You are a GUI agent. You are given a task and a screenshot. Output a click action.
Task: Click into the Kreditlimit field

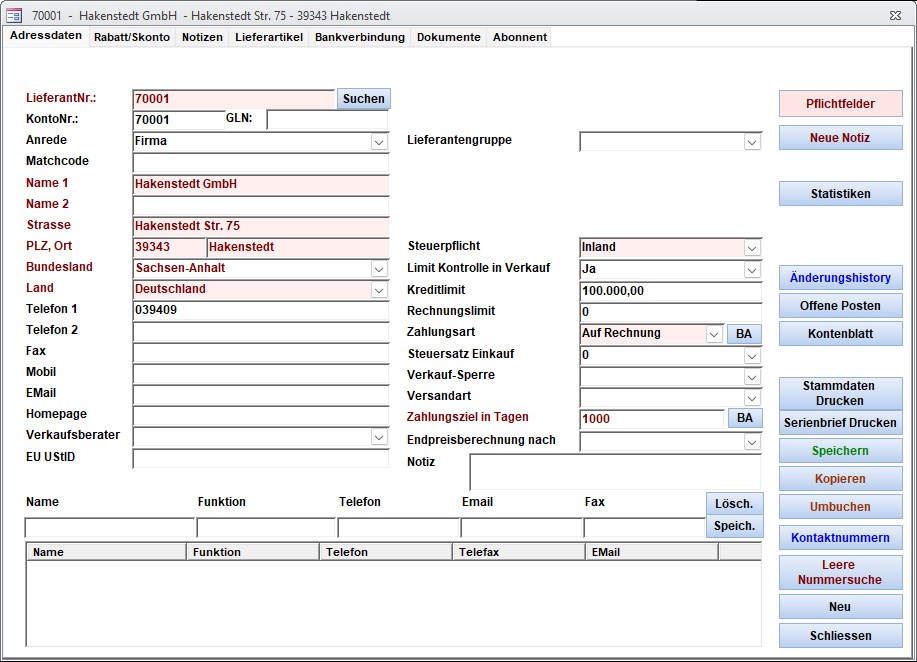pos(670,291)
